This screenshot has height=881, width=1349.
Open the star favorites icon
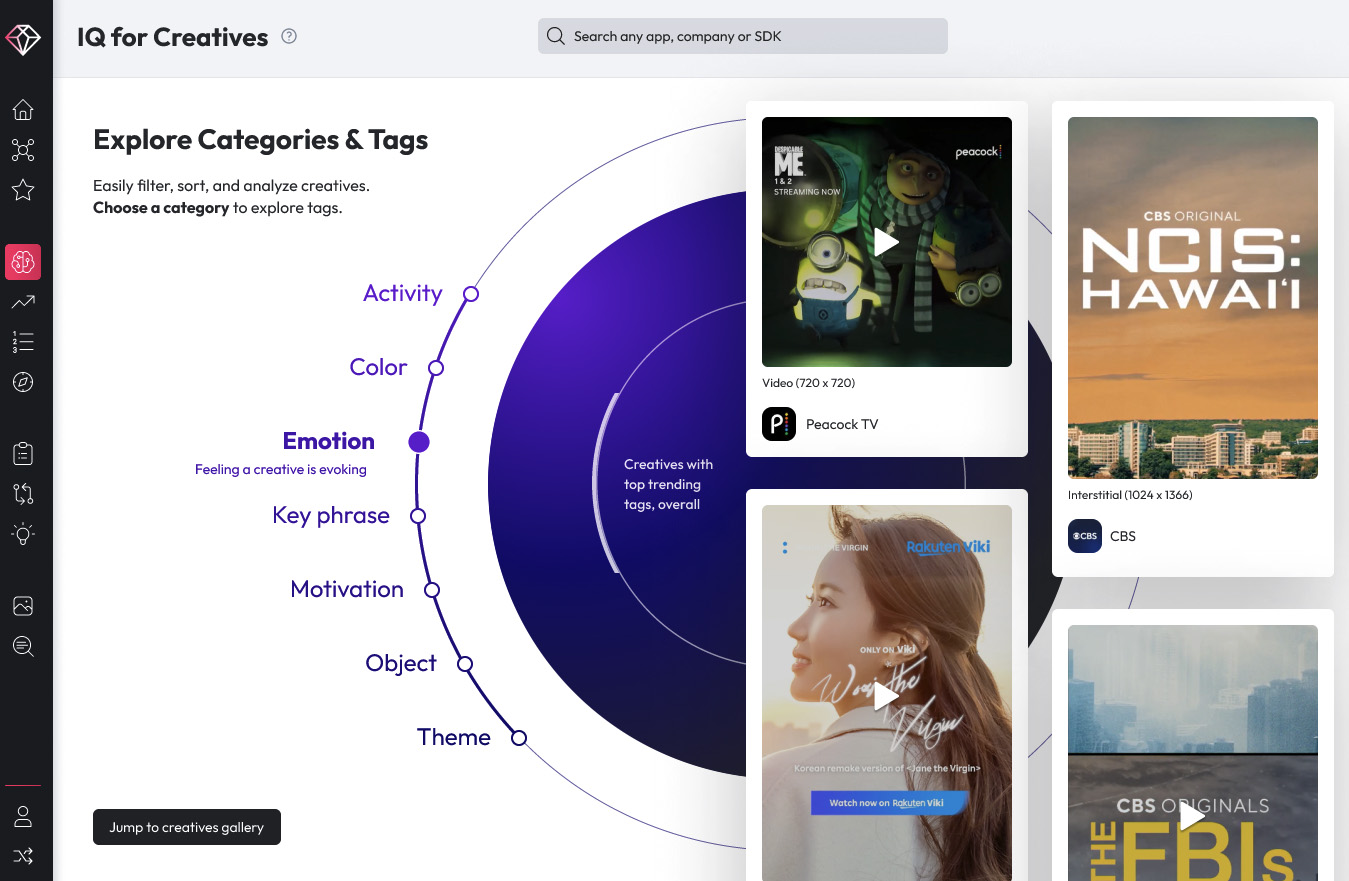(x=23, y=190)
